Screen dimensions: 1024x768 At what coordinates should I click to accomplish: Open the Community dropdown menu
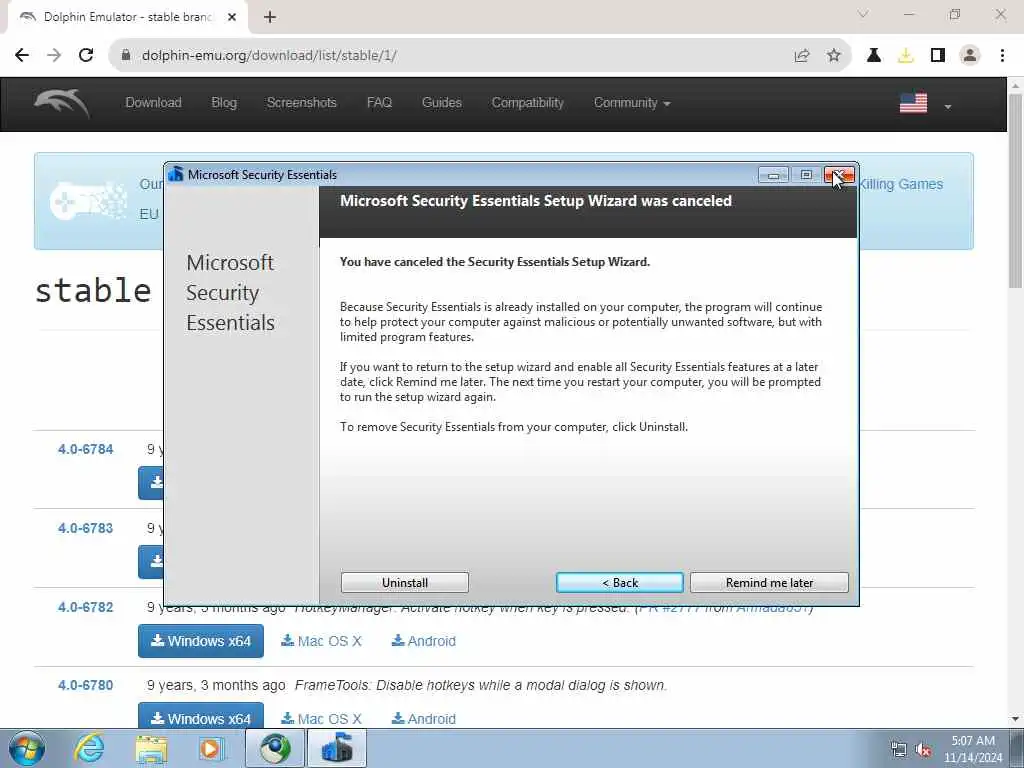[632, 103]
